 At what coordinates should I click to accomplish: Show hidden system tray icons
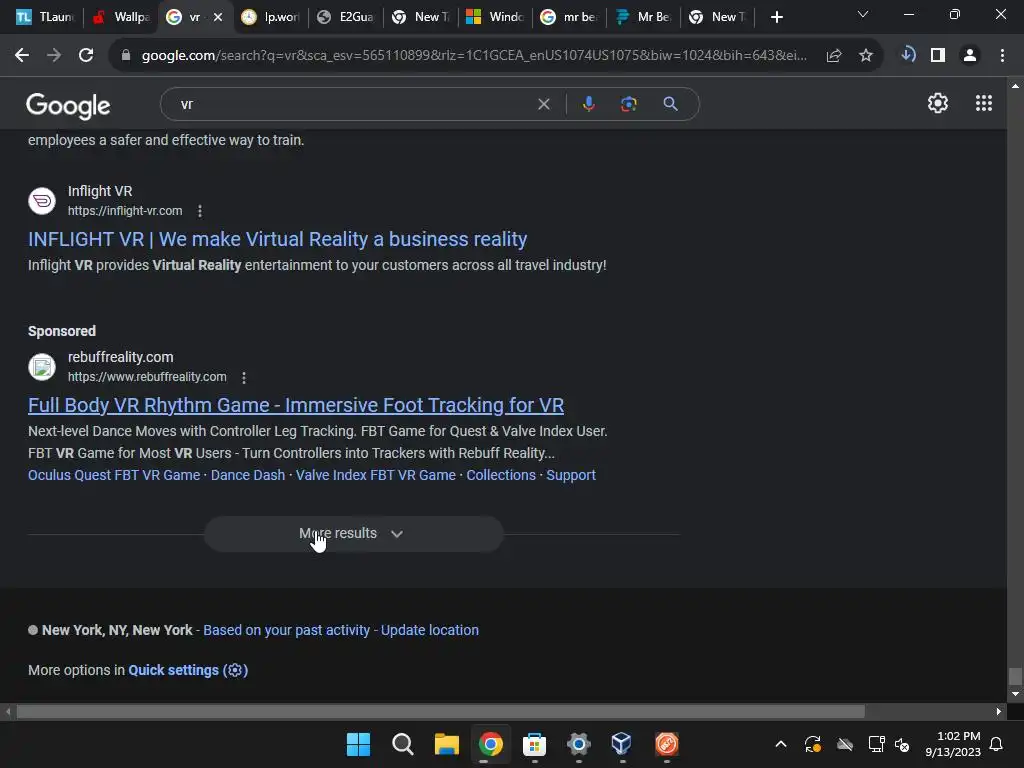tap(780, 744)
